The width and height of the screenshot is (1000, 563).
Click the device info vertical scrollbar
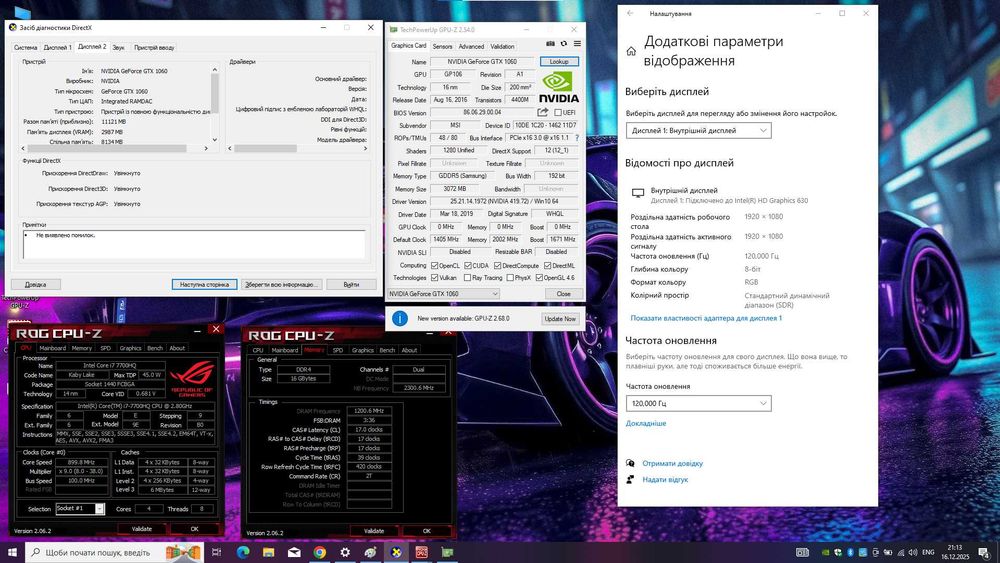pos(215,105)
